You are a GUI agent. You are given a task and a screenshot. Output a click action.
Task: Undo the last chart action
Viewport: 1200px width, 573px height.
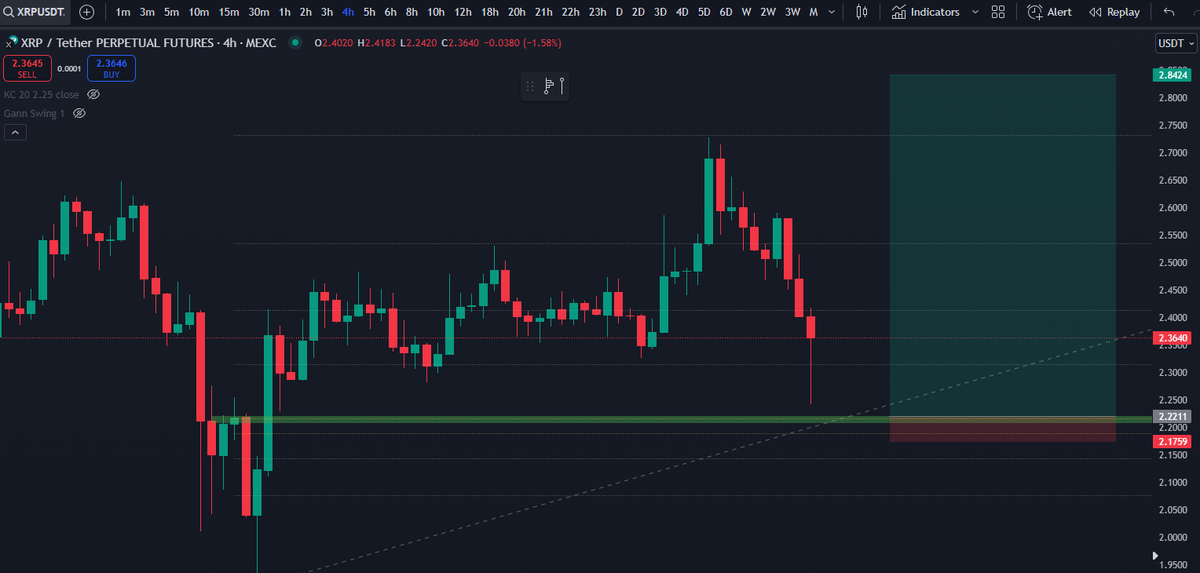click(1170, 12)
